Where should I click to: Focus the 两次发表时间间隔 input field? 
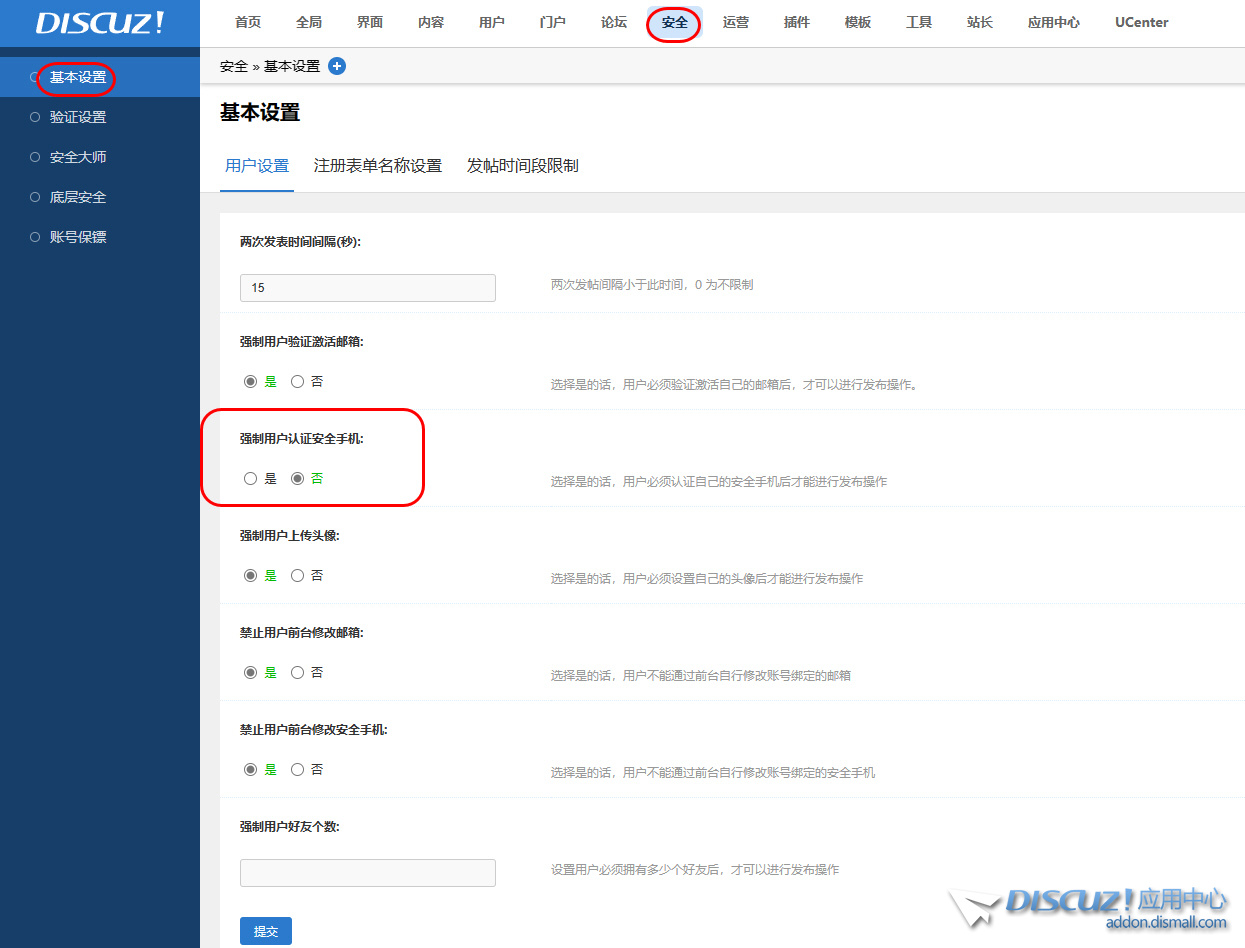(368, 288)
